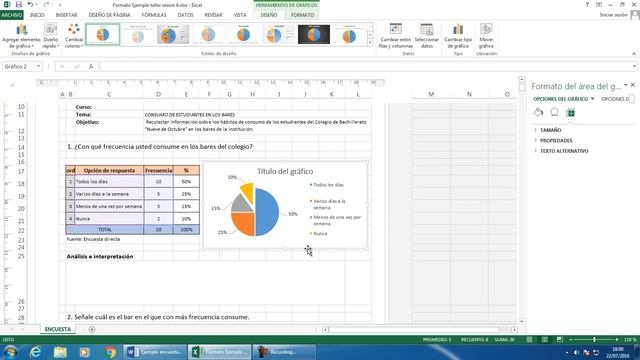Click yellow exploded 10% pie slice
This screenshot has width=640, height=360.
point(248,192)
